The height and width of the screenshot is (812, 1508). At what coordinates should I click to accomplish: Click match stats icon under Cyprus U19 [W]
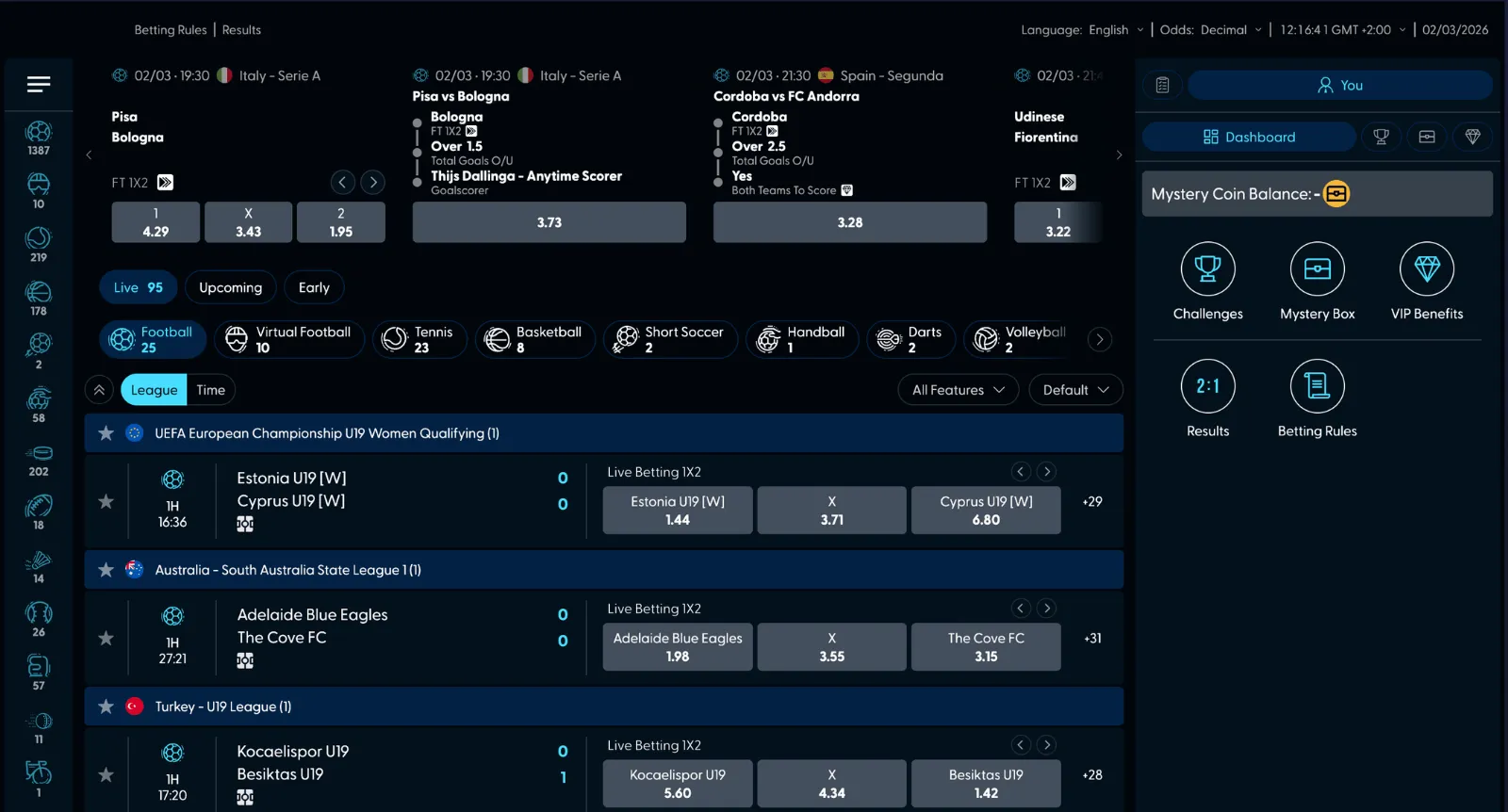[x=245, y=525]
